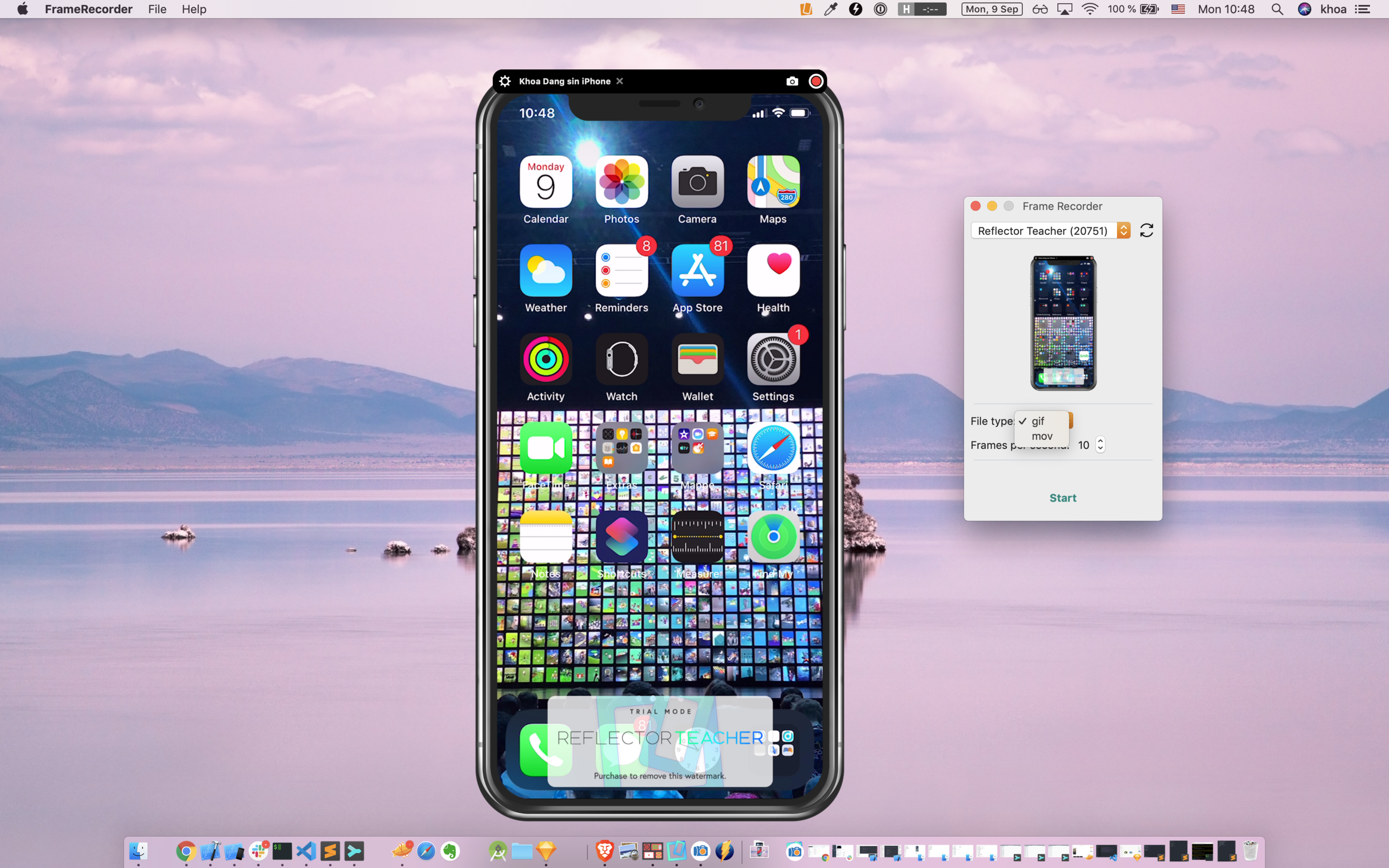Click the refresh windows icon in Frame Recorder

(1146, 230)
